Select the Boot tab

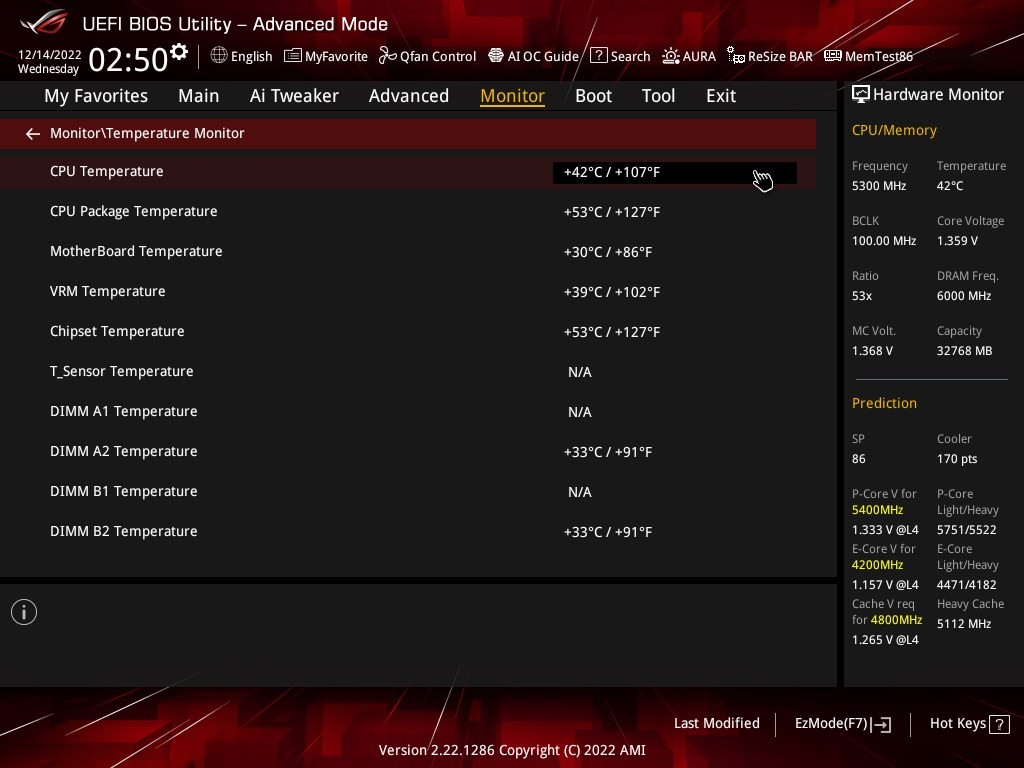pos(593,96)
